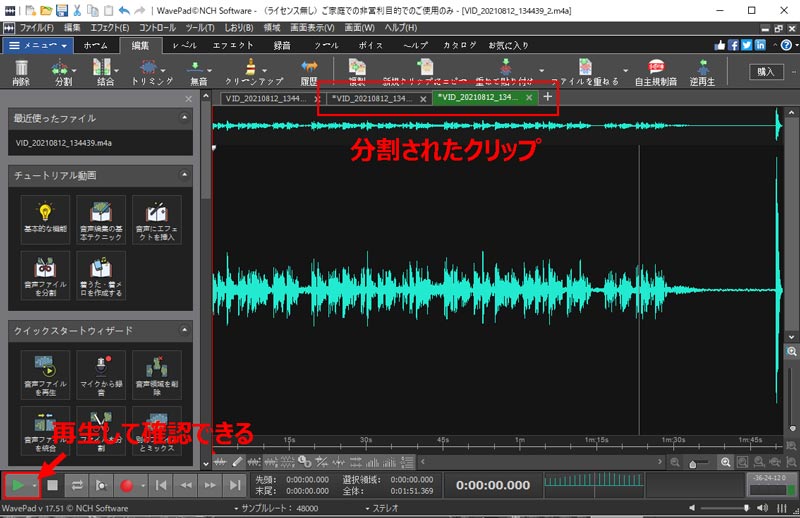Screen dimensions: 800x518
Task: Click the 購入 (Purchase) button
Action: click(766, 71)
